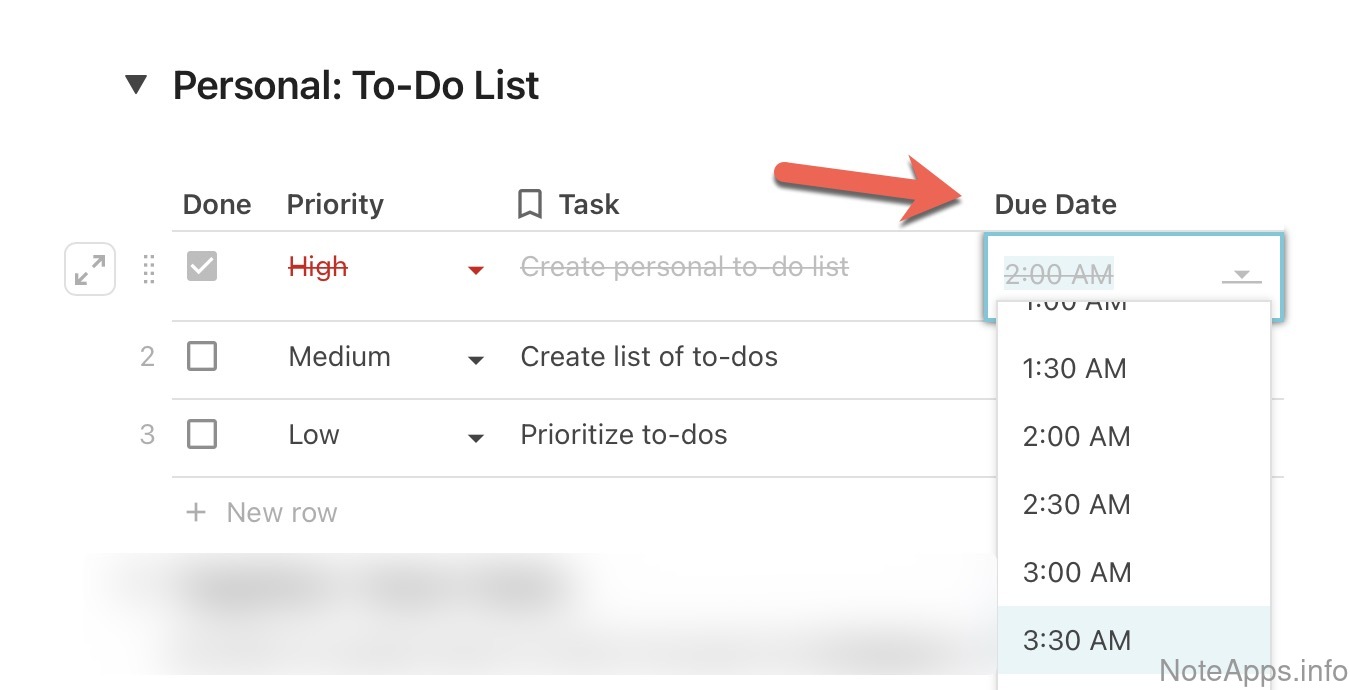The image size is (1350, 690).
Task: Open the High priority dropdown arrow
Action: coord(476,269)
